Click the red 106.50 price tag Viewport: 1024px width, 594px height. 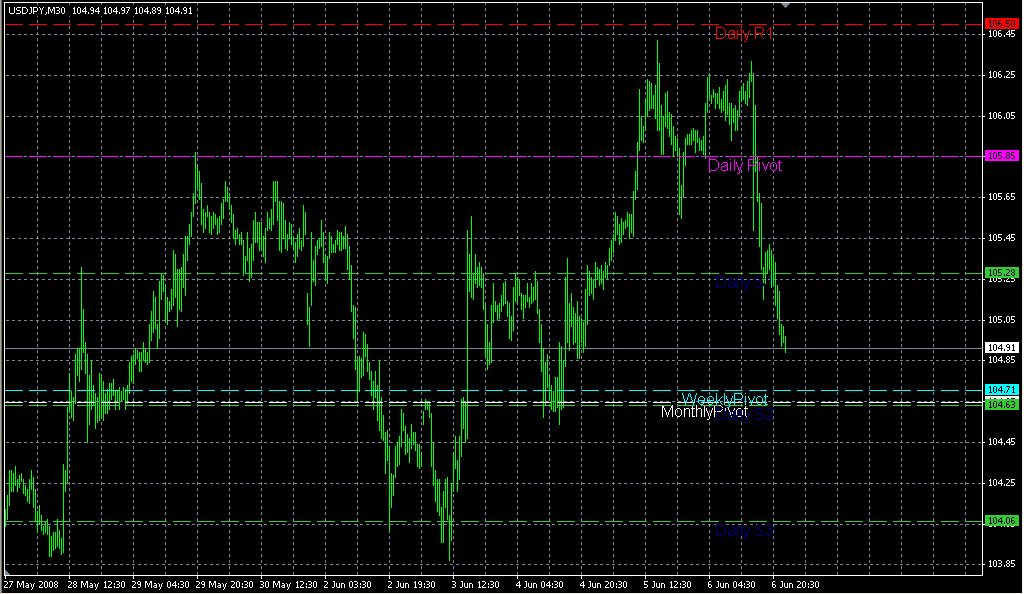pos(1001,23)
